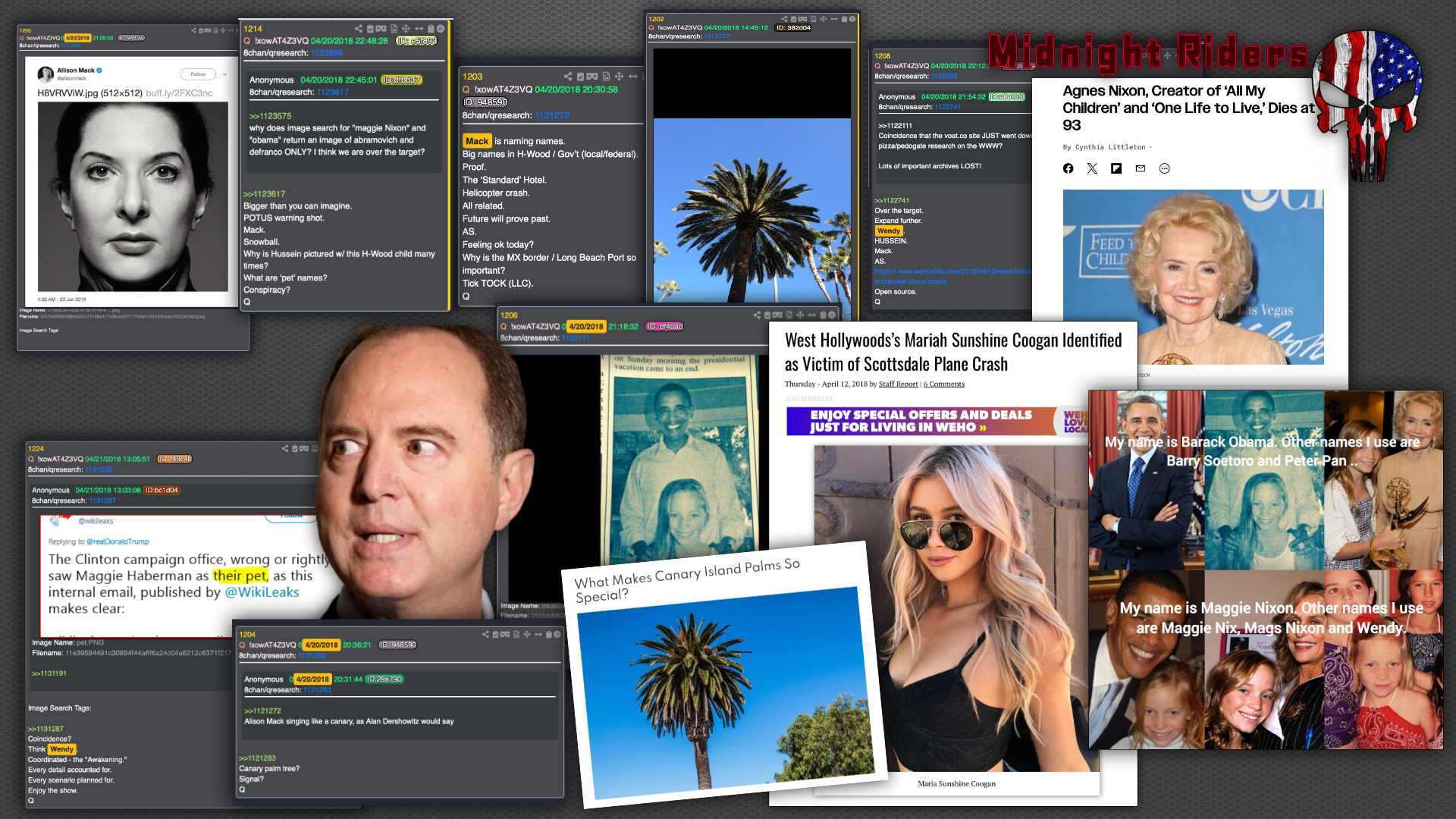This screenshot has width=1456, height=819.
Task: Follow quoted reference >>1131287
Action: pos(45,728)
